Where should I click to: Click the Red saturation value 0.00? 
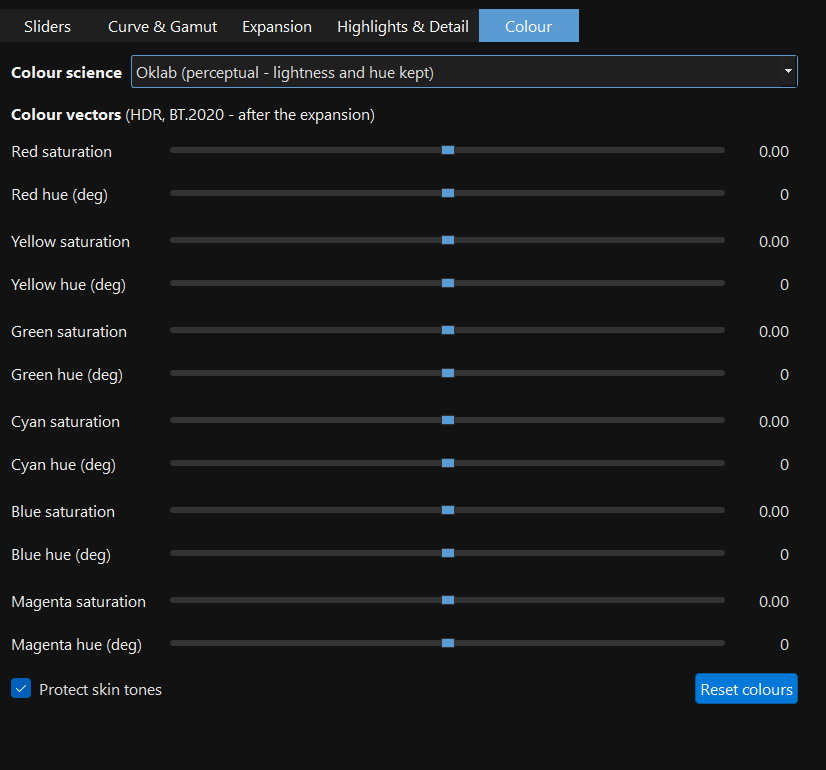pos(773,152)
